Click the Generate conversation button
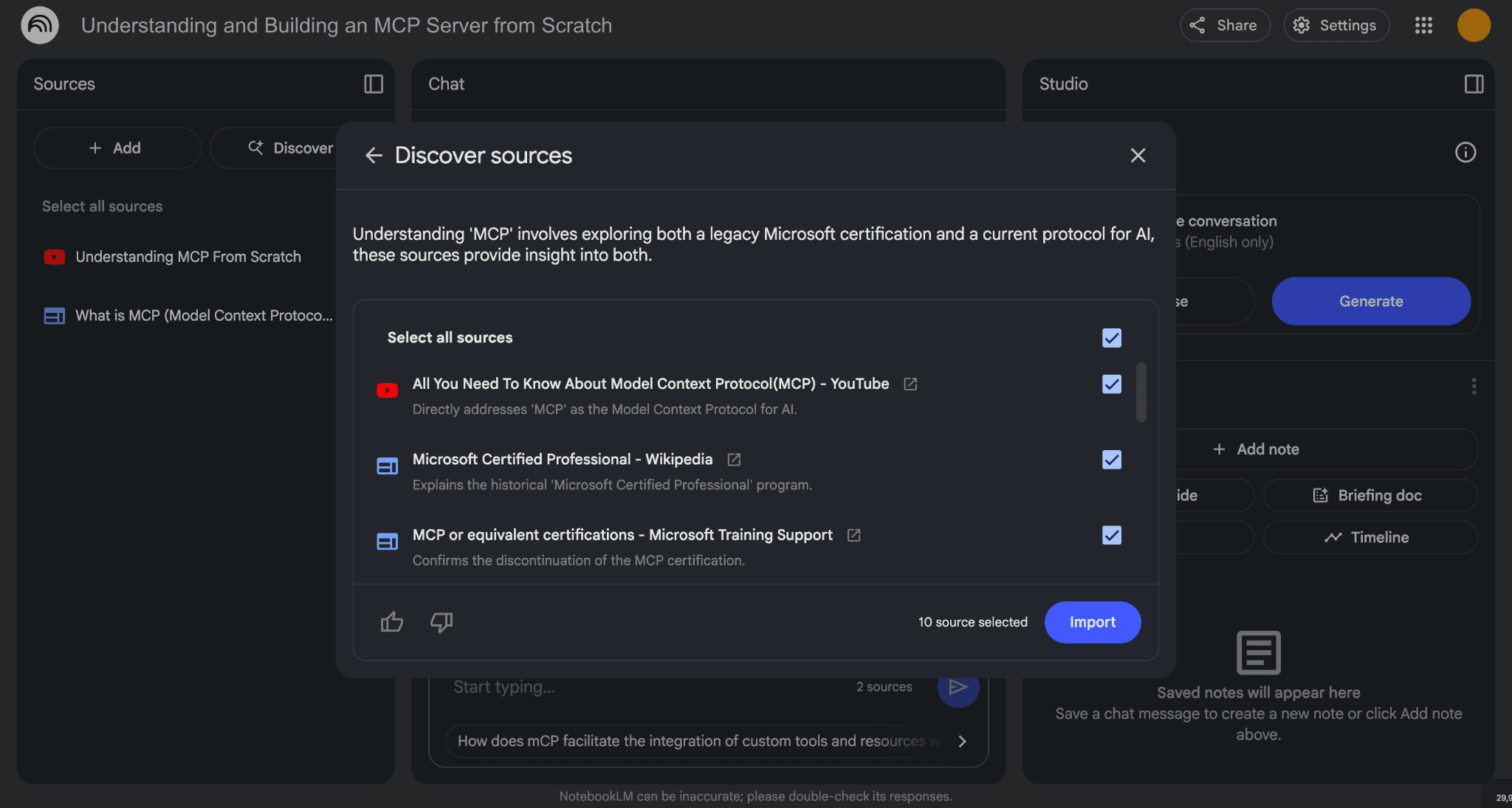 point(1370,301)
